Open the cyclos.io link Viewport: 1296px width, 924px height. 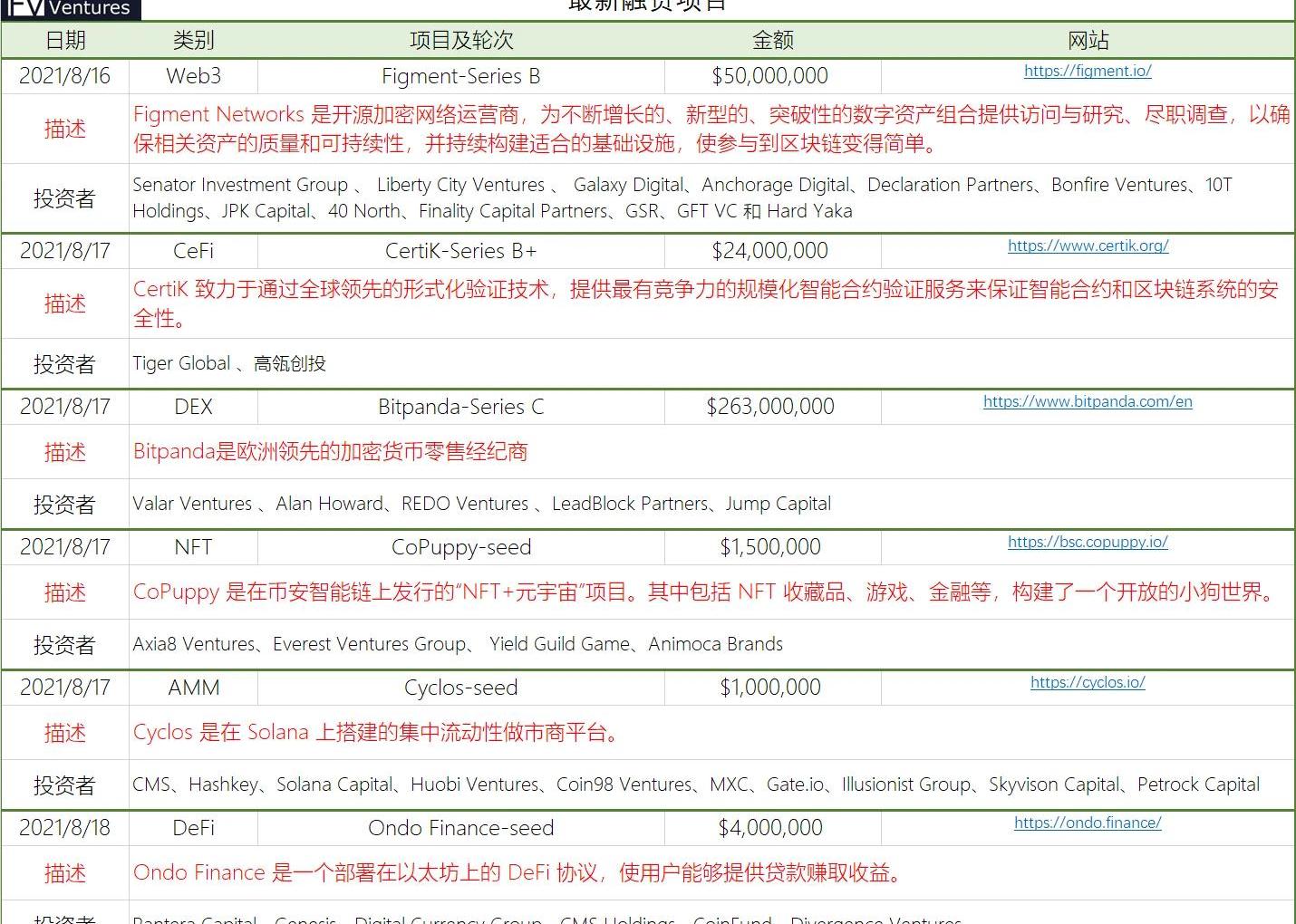(x=1088, y=682)
